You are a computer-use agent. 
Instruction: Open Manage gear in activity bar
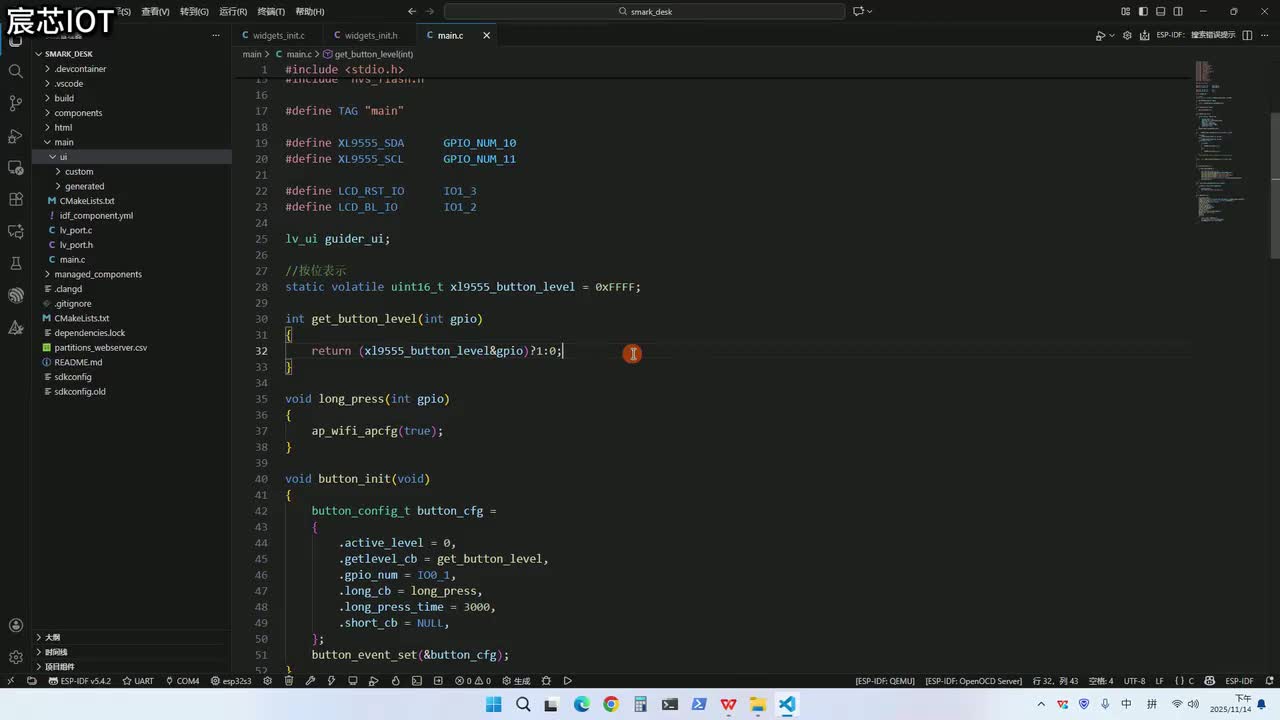click(15, 657)
